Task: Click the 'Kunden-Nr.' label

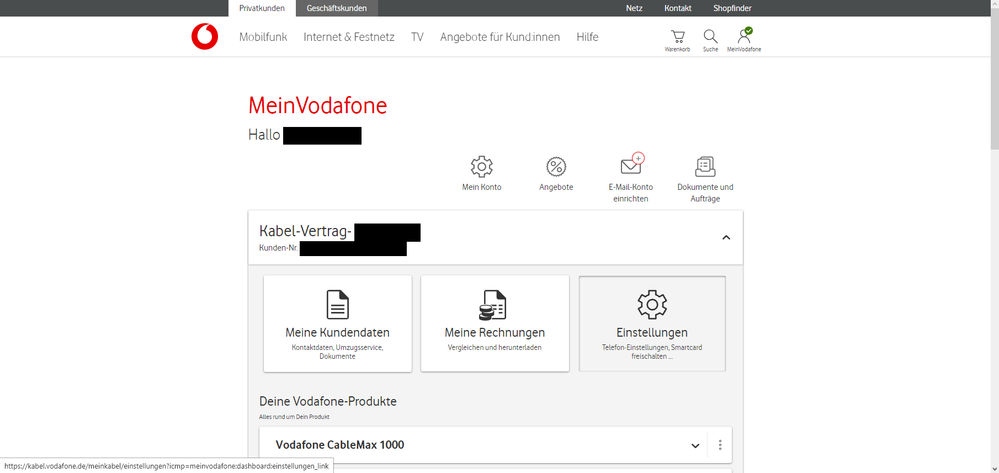Action: 278,248
